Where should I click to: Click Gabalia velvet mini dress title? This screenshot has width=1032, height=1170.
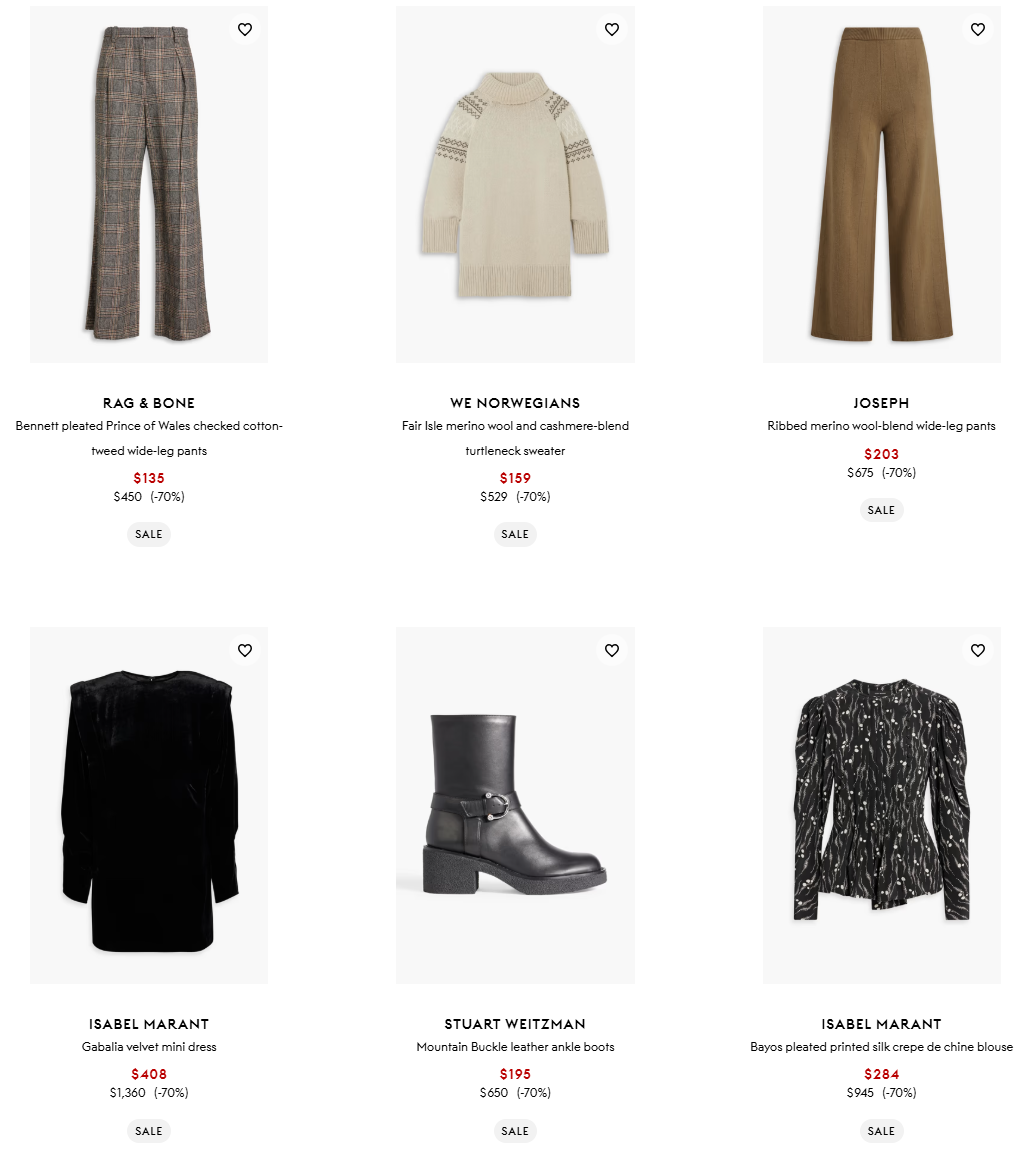(149, 1047)
